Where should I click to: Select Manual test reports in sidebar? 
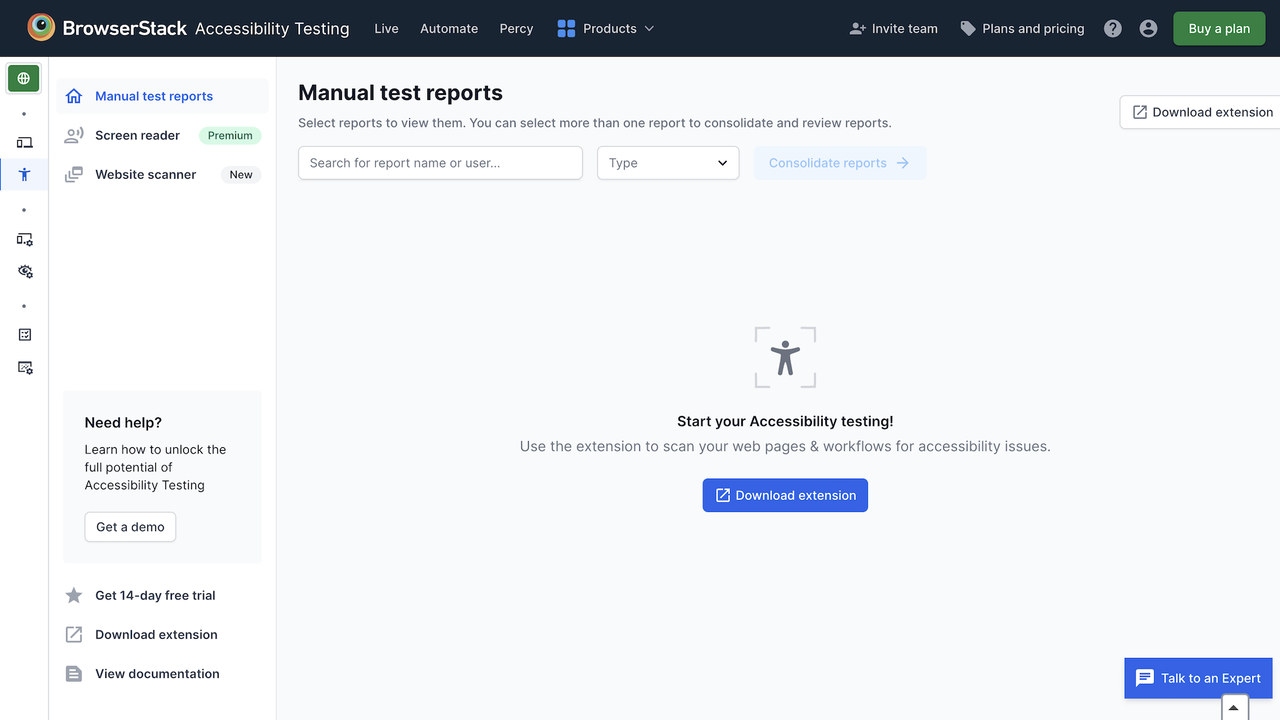point(154,96)
